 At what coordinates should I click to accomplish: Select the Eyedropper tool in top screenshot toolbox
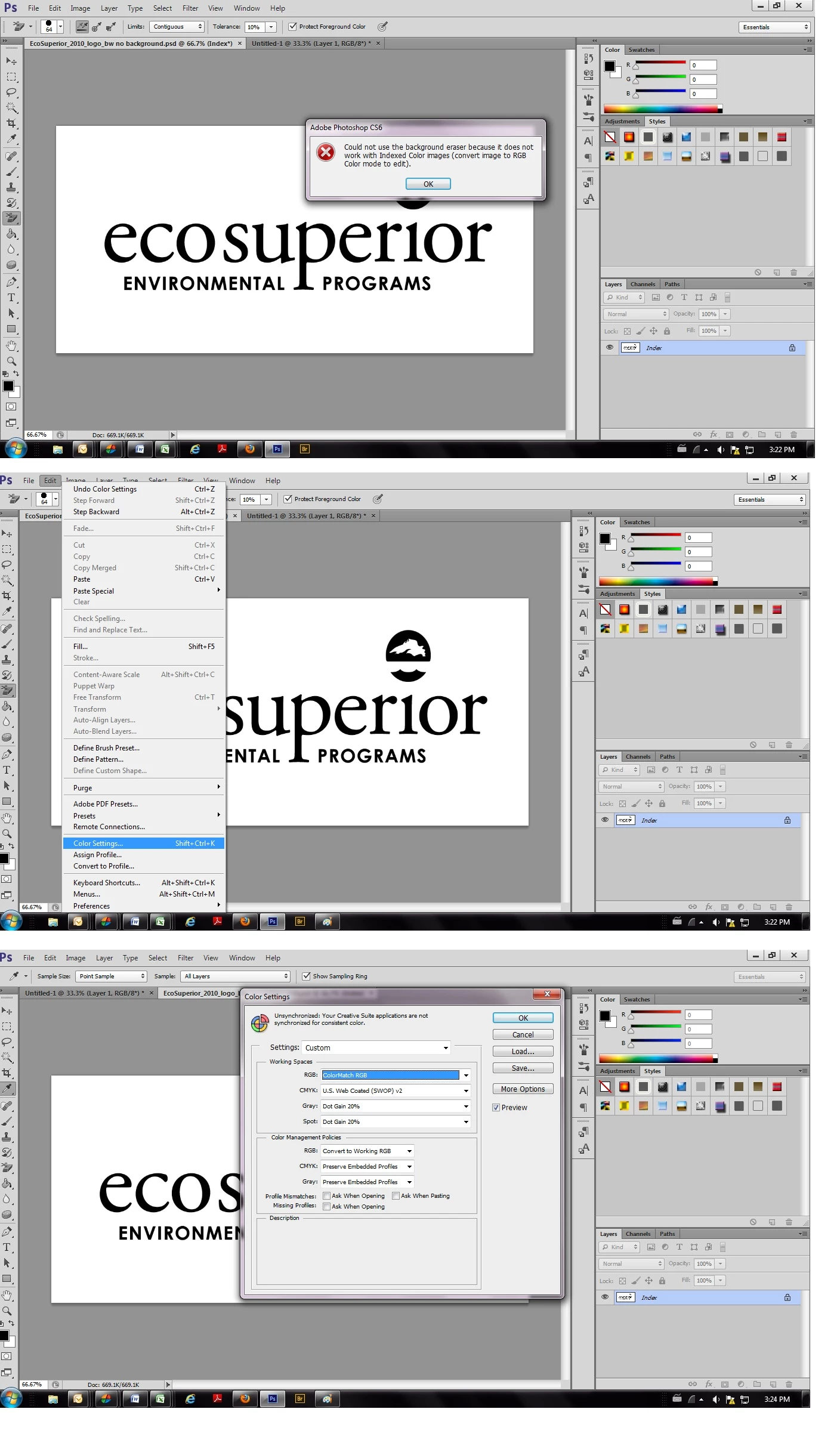click(x=11, y=139)
